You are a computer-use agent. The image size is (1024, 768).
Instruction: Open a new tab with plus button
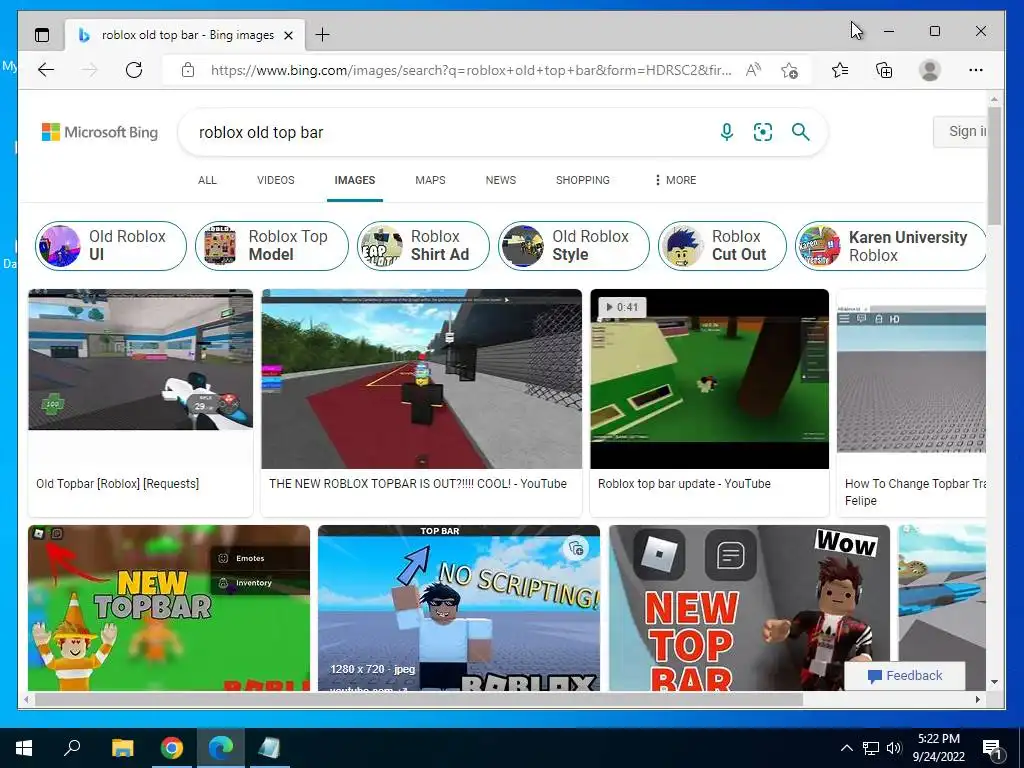[323, 35]
